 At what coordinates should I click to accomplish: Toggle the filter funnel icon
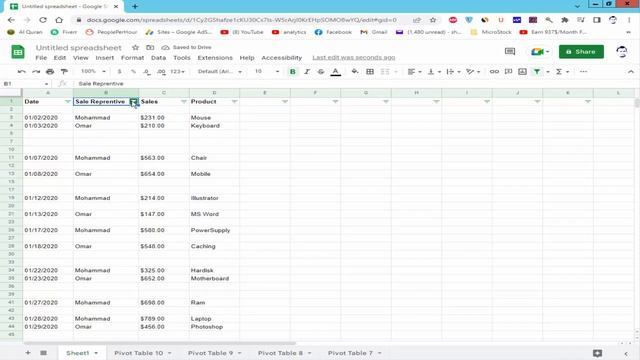pyautogui.click(x=537, y=71)
